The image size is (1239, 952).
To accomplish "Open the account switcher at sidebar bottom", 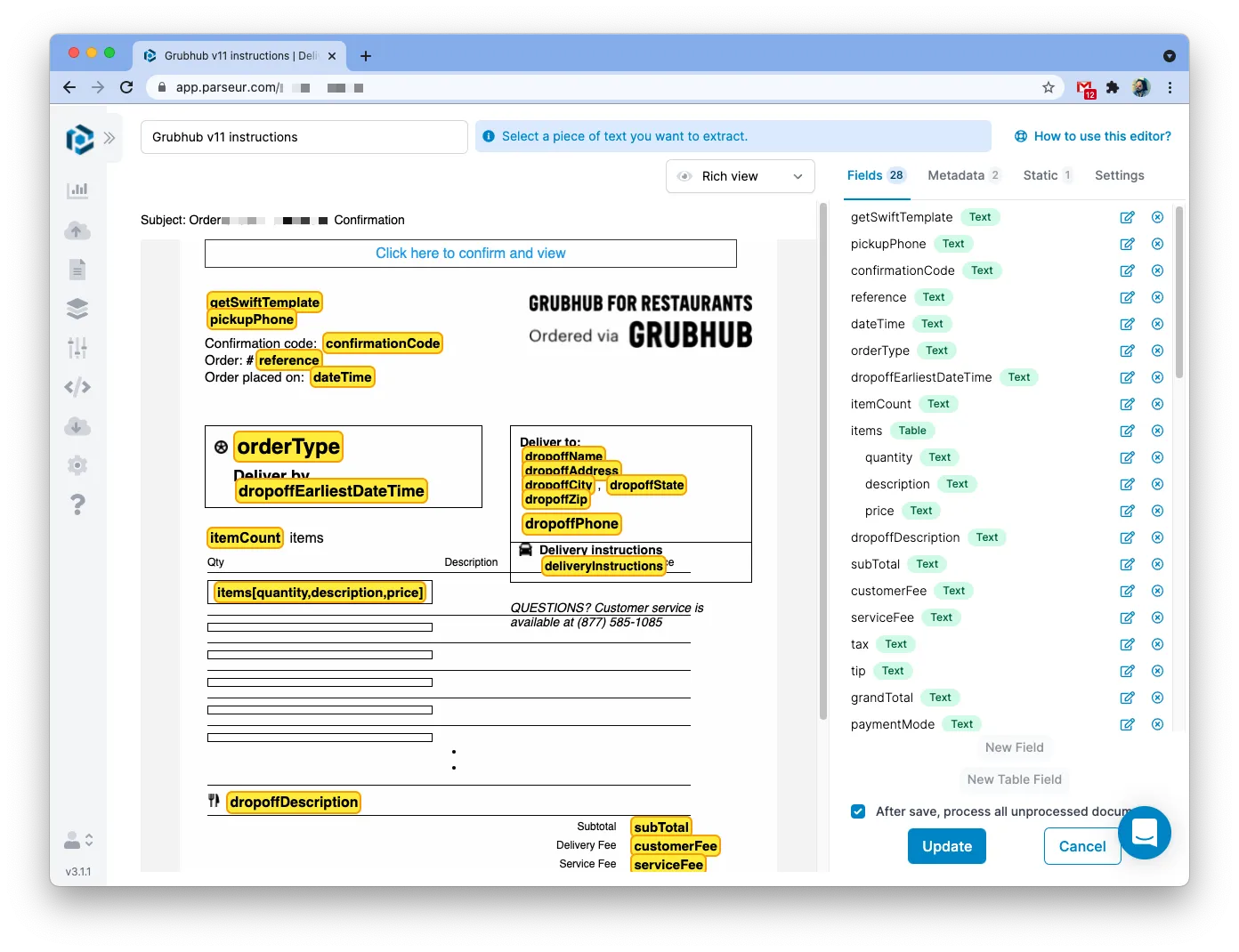I will 78,839.
